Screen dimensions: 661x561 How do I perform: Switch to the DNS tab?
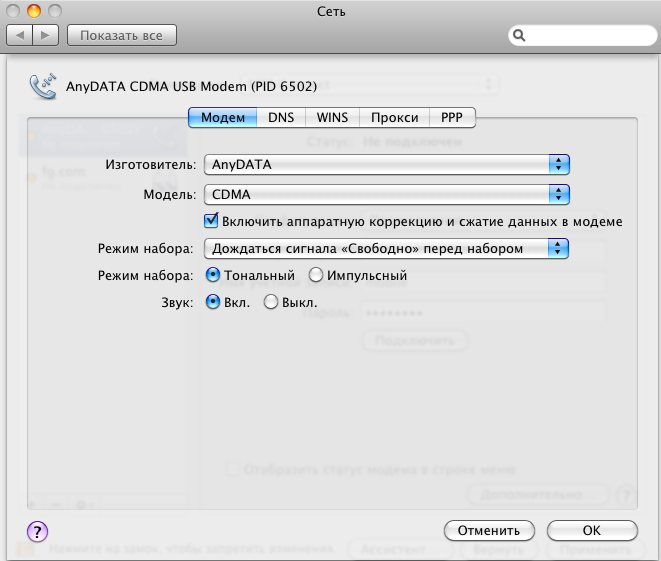(x=281, y=117)
